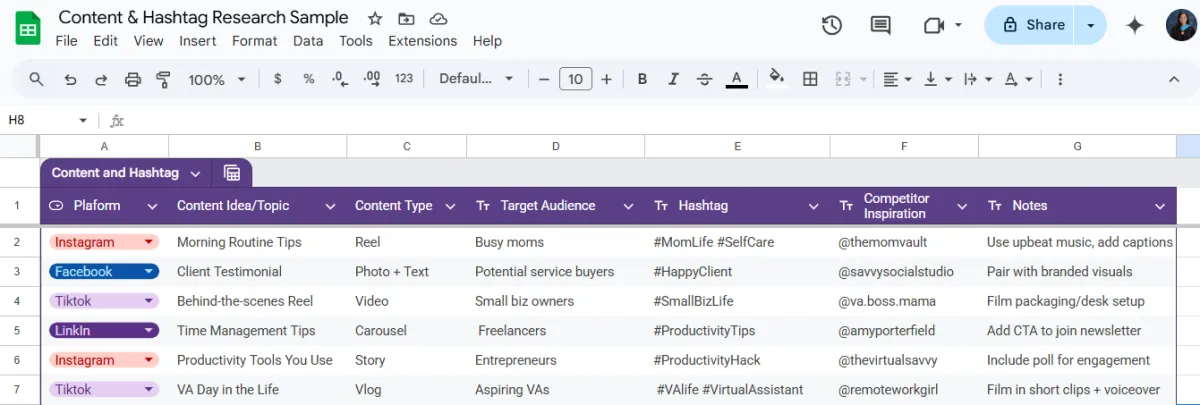Open the font family dropdown
Image resolution: width=1200 pixels, height=405 pixels.
(x=476, y=79)
